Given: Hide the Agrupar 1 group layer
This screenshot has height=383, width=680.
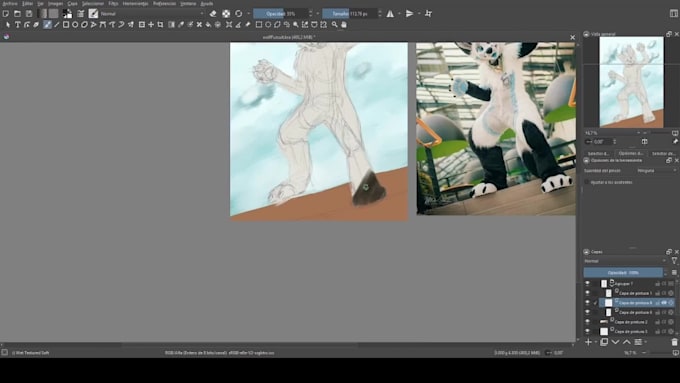Looking at the screenshot, I should (x=587, y=284).
